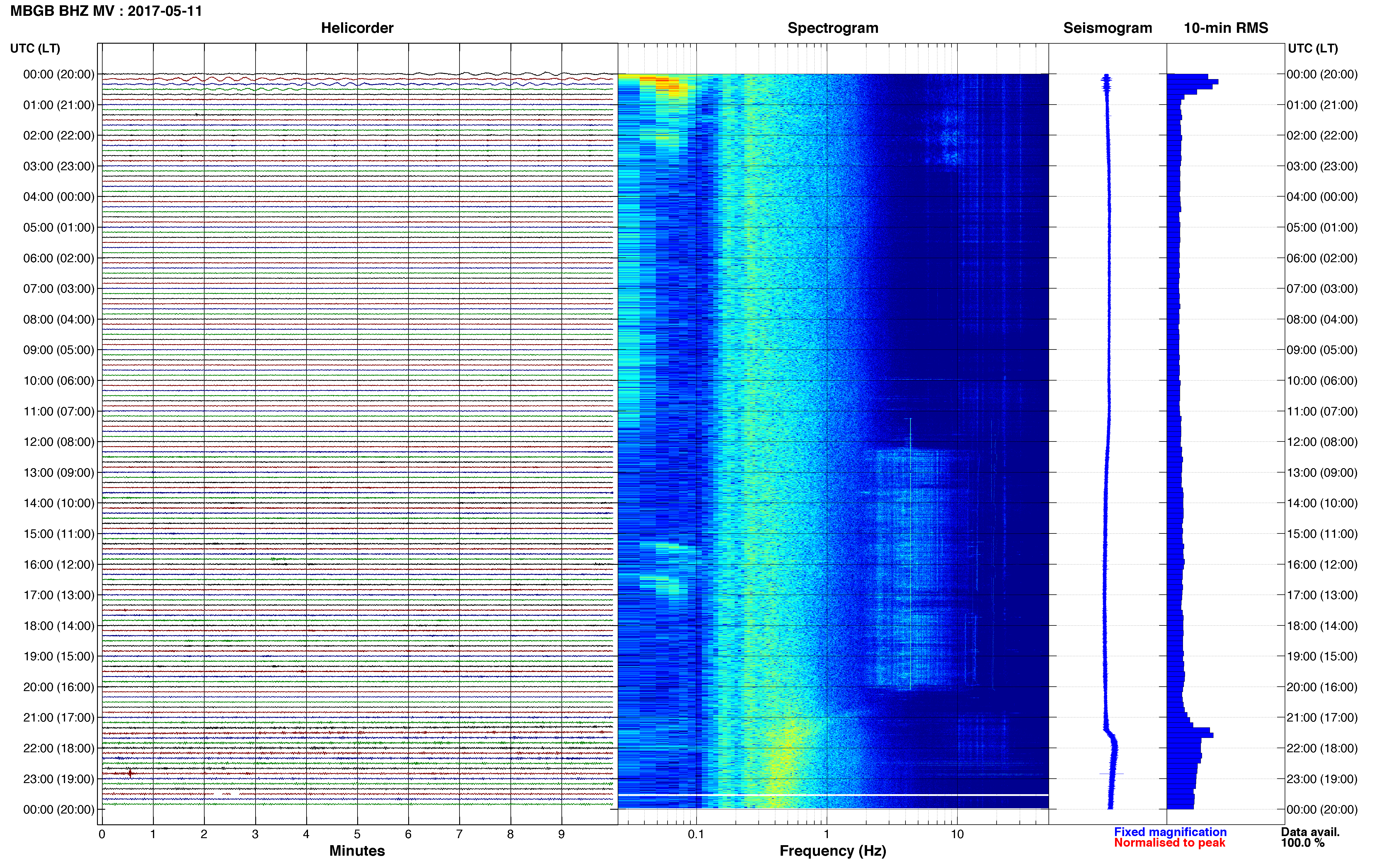Click '11:00 (07:00)' on the RMS-side time axis
Viewport: 1389px width, 868px height.
1322,412
